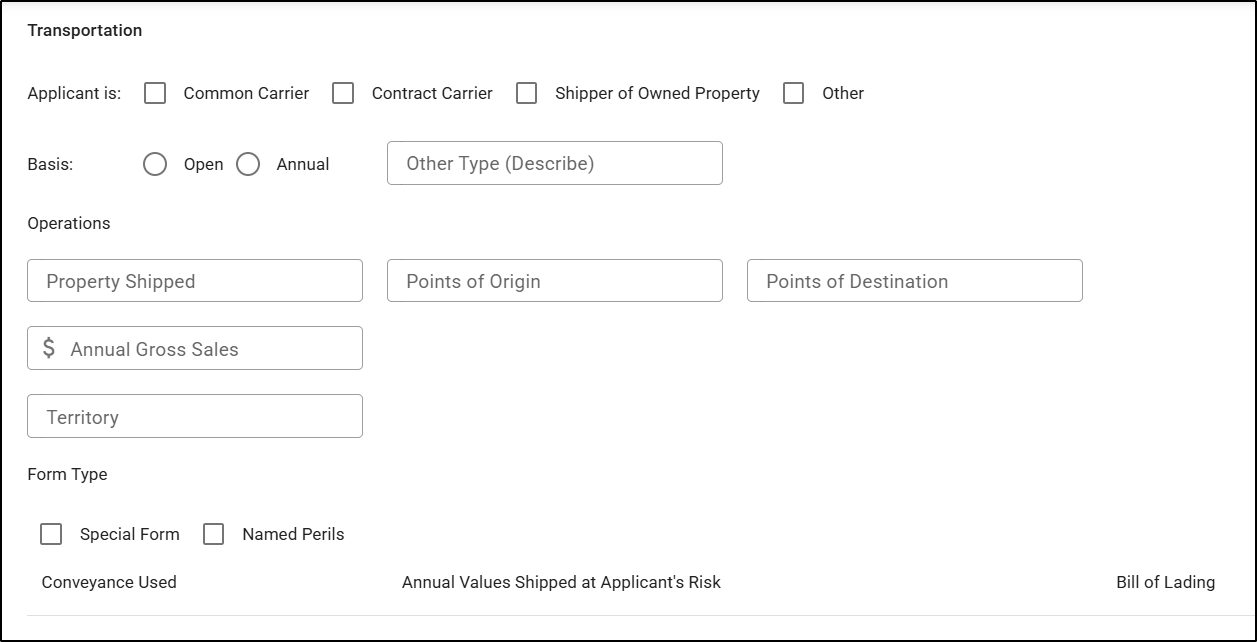Focus the Territory input box

pos(195,417)
